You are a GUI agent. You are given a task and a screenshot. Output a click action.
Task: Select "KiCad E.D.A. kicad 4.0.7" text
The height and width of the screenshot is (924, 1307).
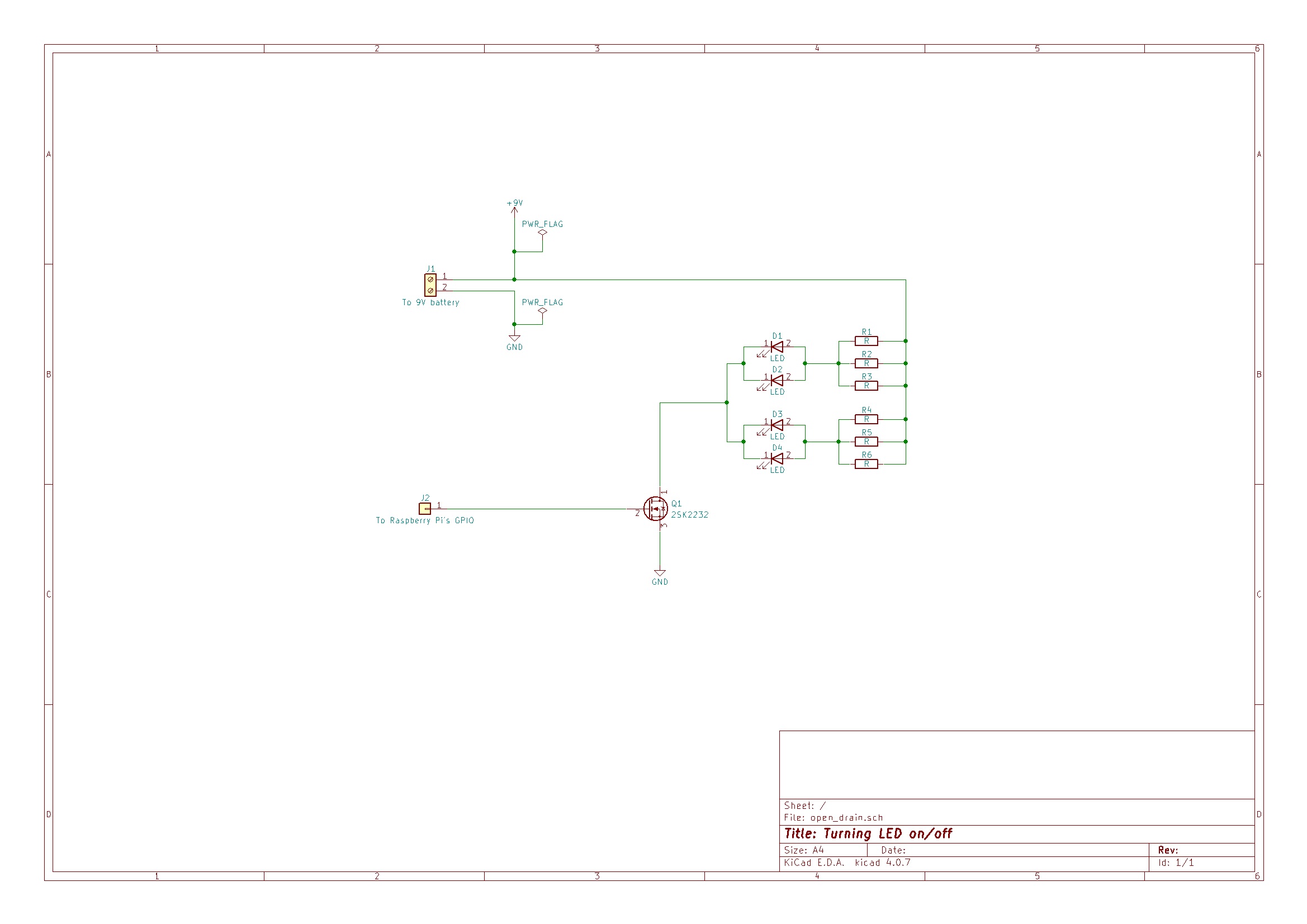pos(847,863)
